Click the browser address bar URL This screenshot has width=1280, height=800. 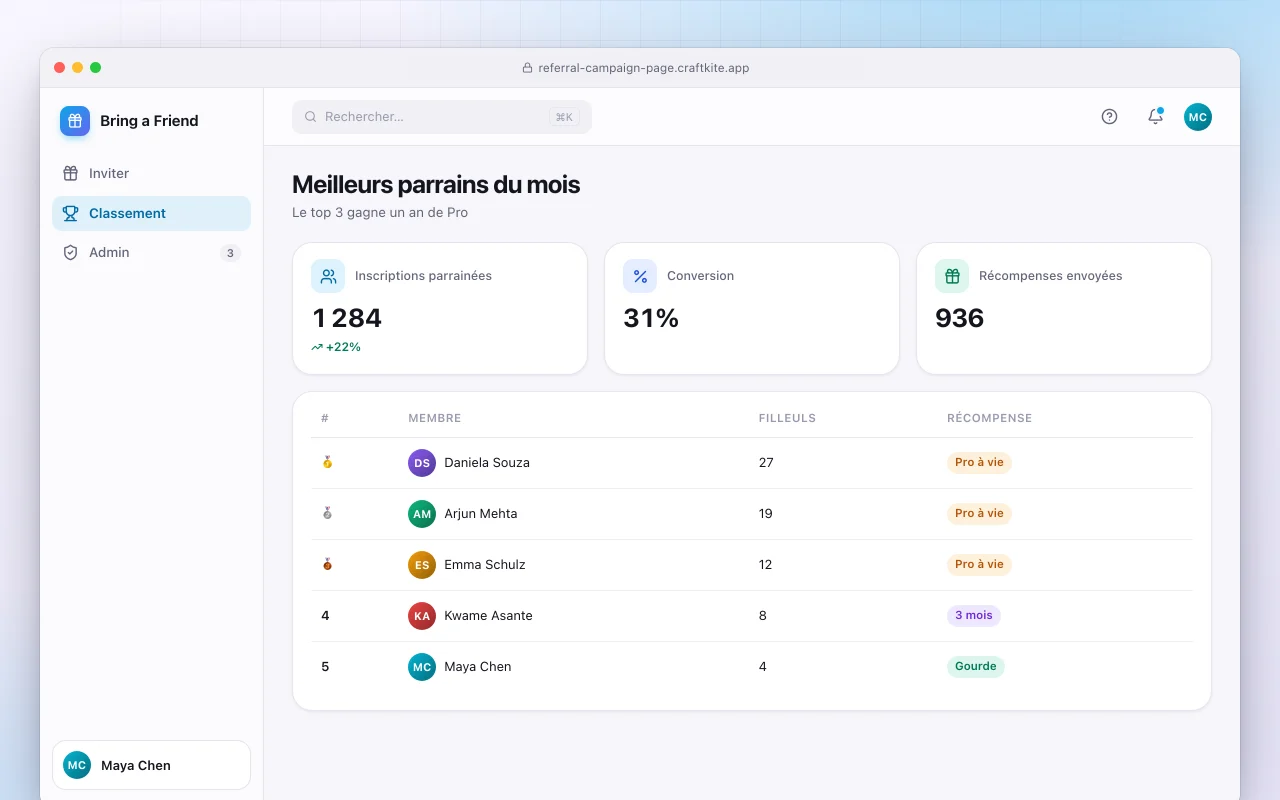pyautogui.click(x=644, y=68)
